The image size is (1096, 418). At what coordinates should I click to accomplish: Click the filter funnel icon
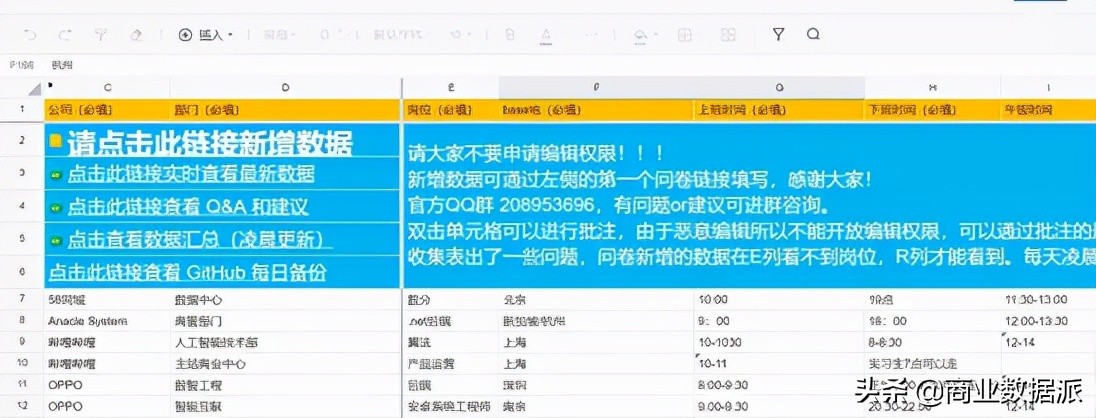pos(778,34)
